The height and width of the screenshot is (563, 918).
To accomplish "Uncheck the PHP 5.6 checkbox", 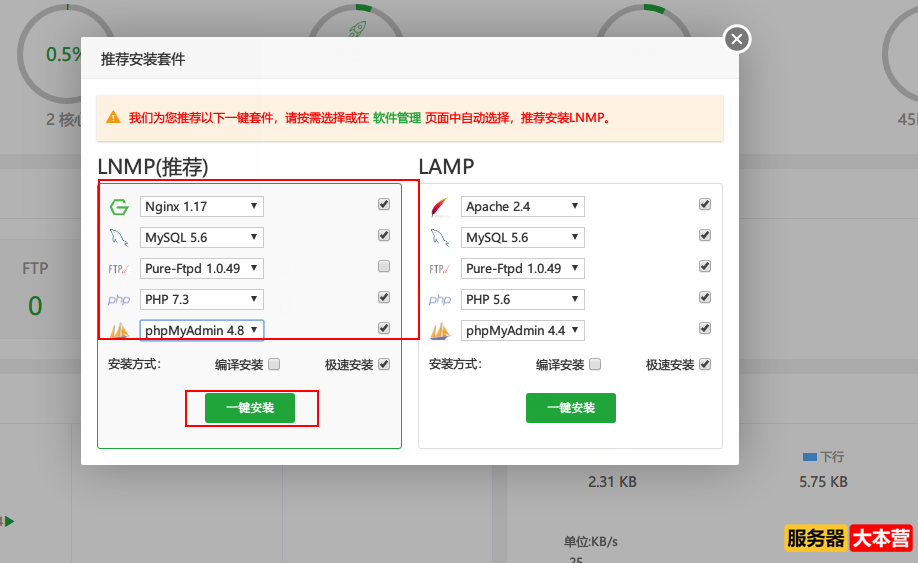I will pos(705,297).
